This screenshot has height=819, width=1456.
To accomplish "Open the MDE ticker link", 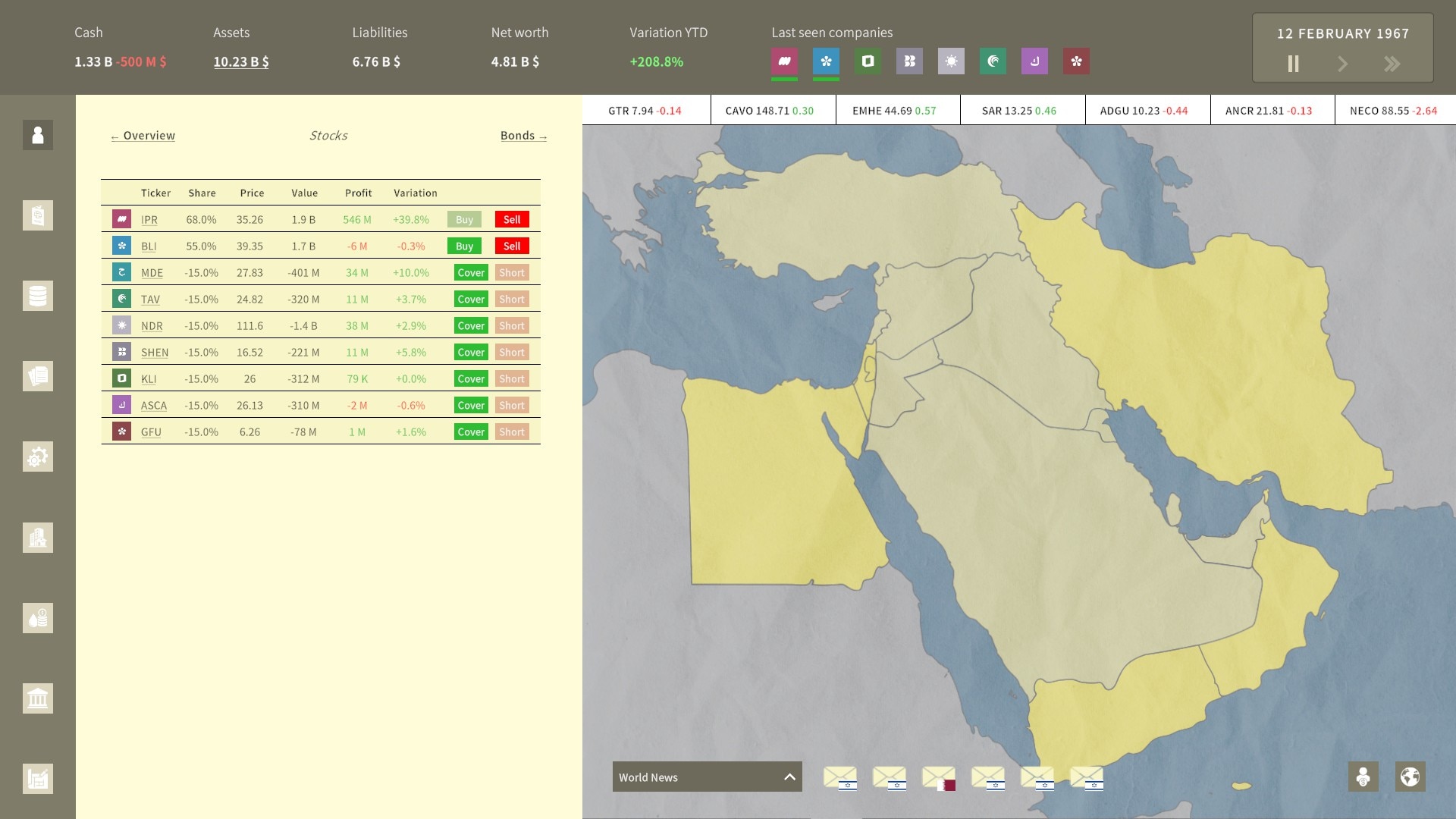I will 152,273.
